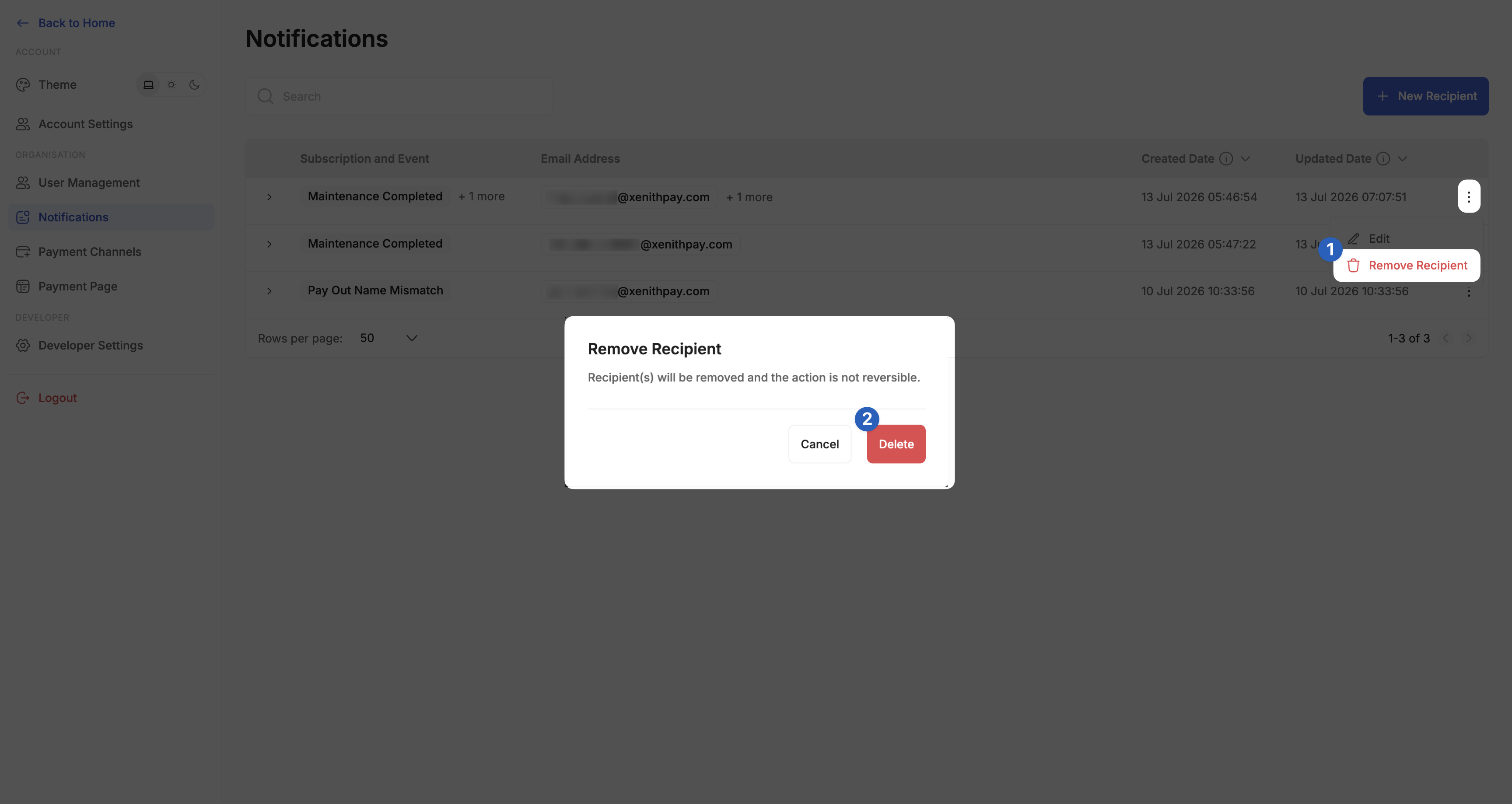Click the "Email Address" column header
Image resolution: width=1512 pixels, height=804 pixels.
(580, 158)
